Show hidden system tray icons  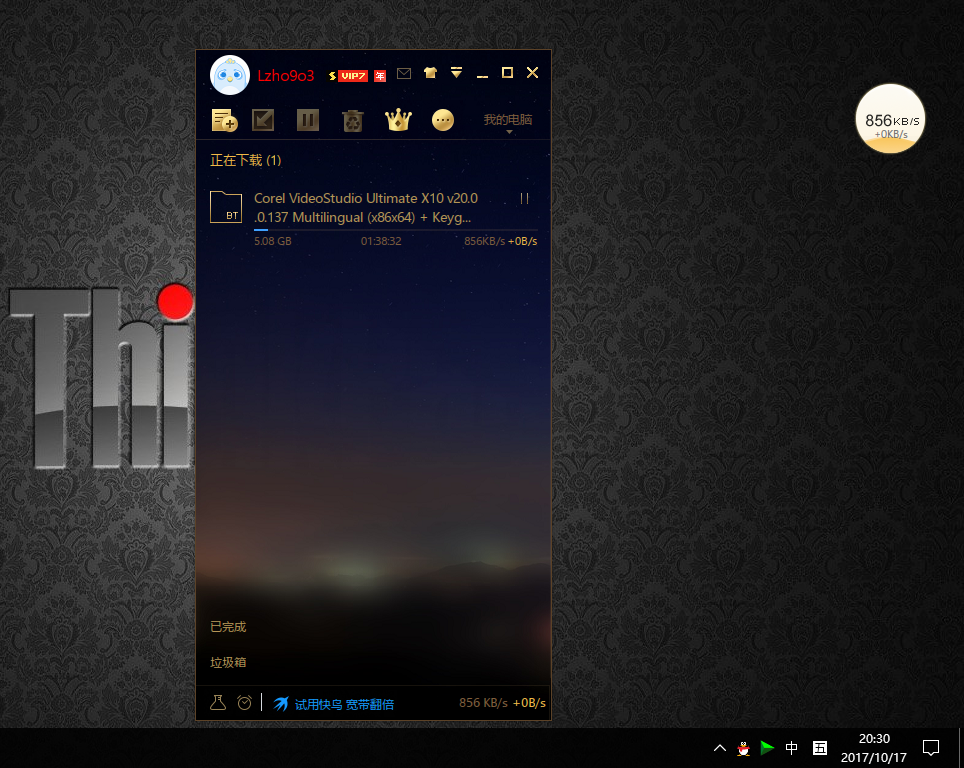[x=719, y=748]
